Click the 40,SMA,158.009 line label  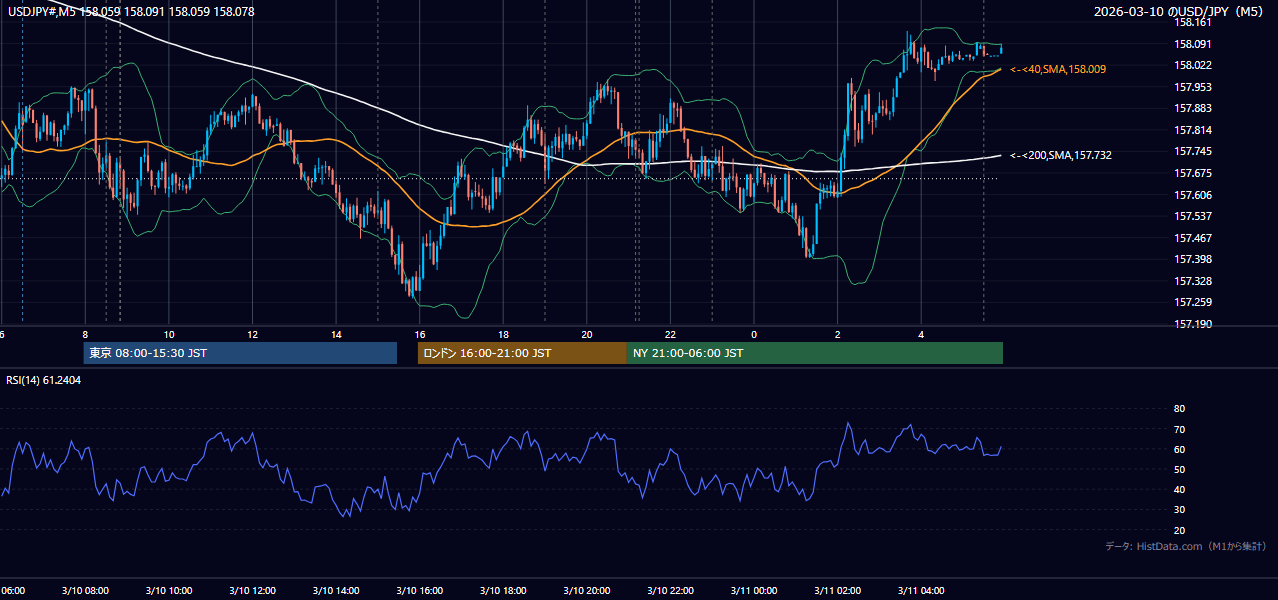point(1058,69)
